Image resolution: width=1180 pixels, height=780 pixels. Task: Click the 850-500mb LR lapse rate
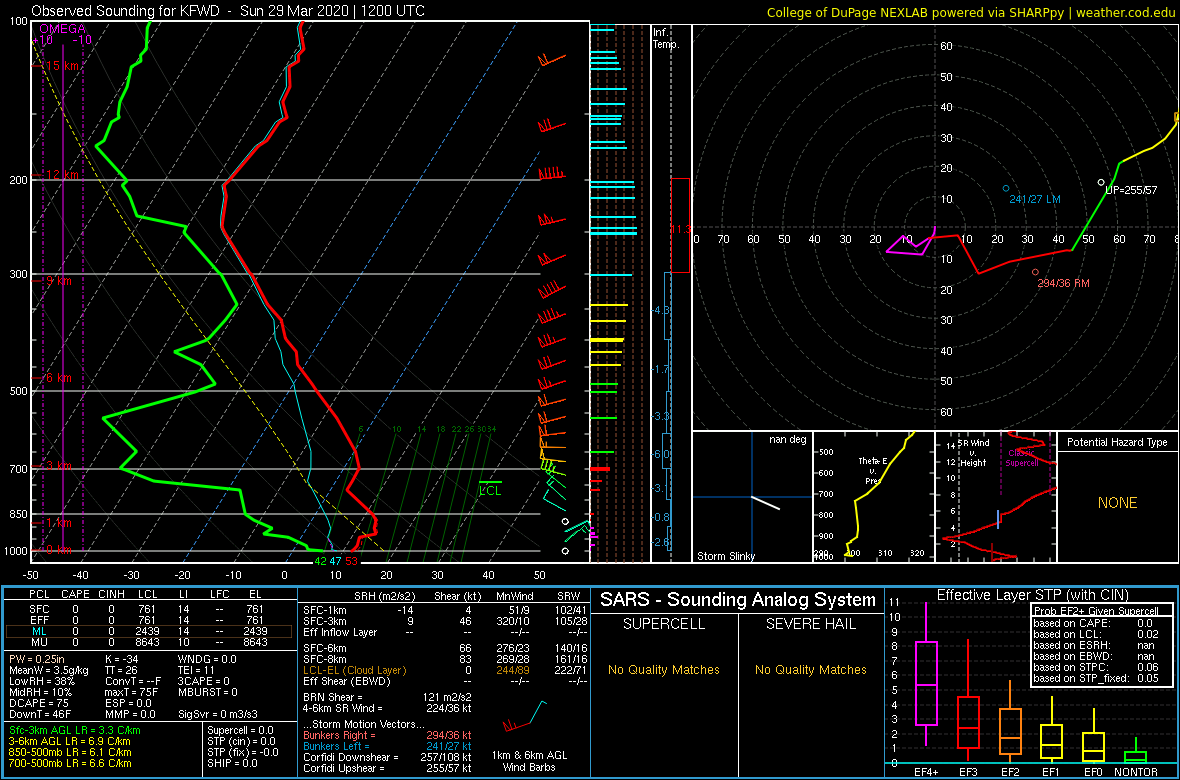(x=70, y=753)
